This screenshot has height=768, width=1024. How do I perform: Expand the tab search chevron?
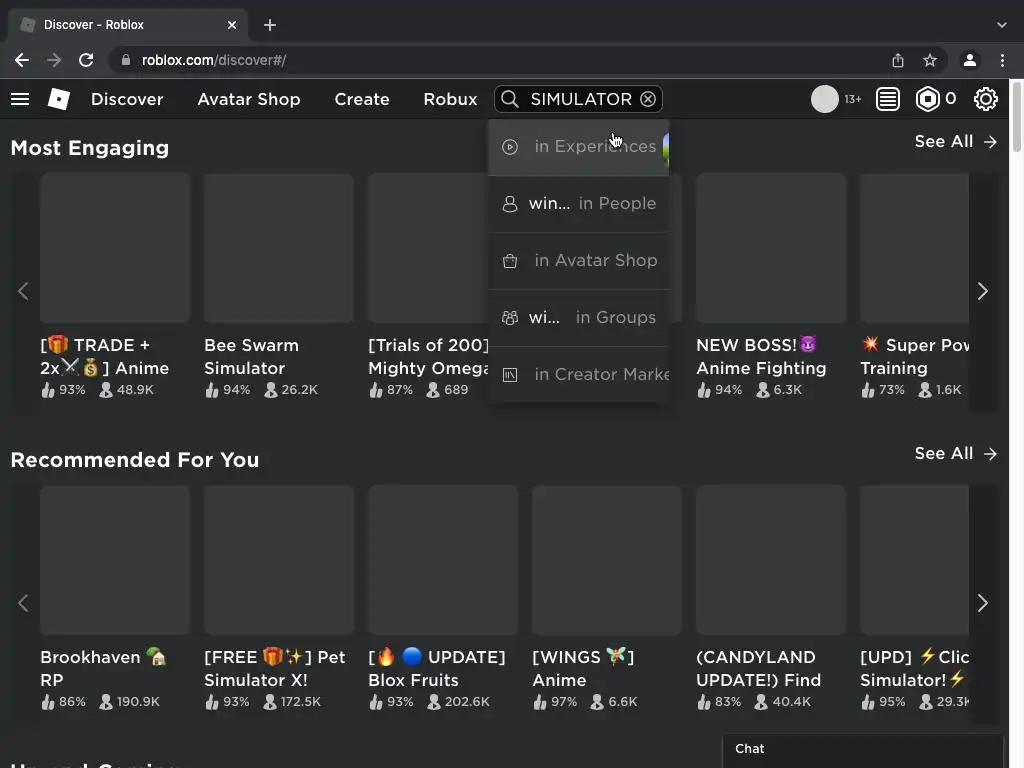[1002, 25]
